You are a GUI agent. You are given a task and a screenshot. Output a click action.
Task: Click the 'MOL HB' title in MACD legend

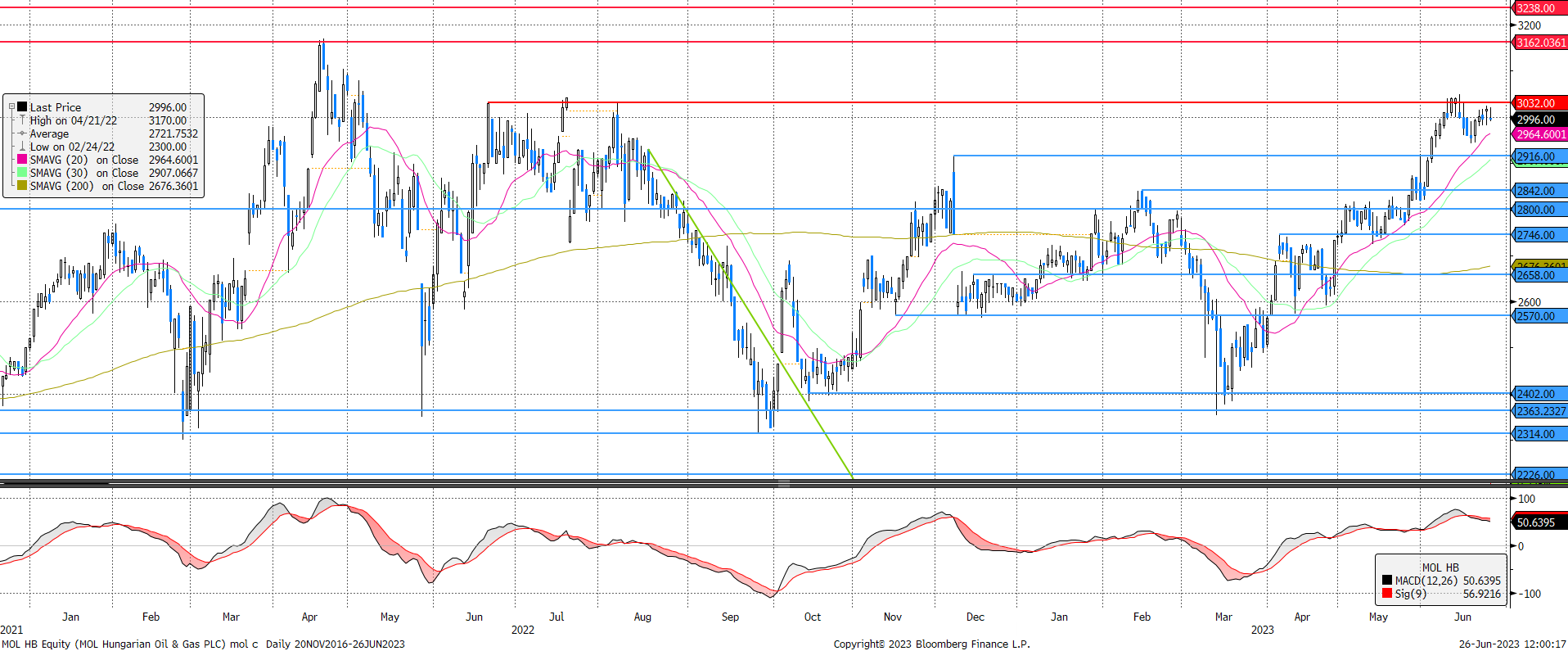(x=1440, y=567)
